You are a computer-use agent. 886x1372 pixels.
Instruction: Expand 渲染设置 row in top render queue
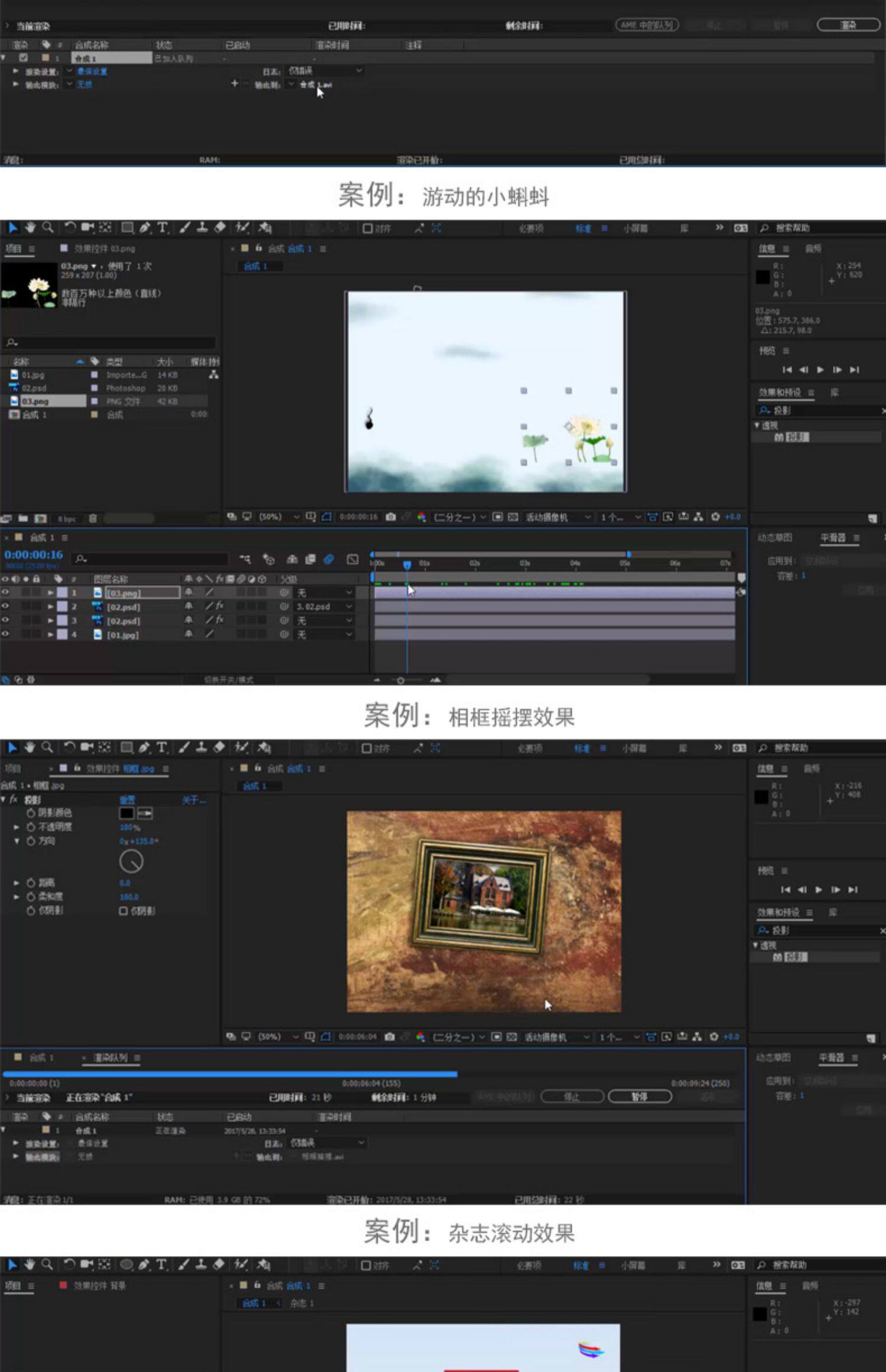pyautogui.click(x=16, y=71)
